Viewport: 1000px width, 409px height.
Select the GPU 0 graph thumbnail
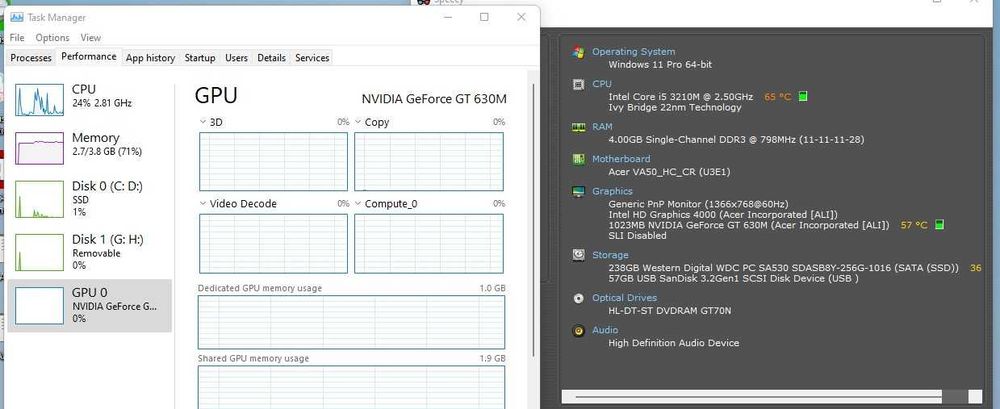40,305
